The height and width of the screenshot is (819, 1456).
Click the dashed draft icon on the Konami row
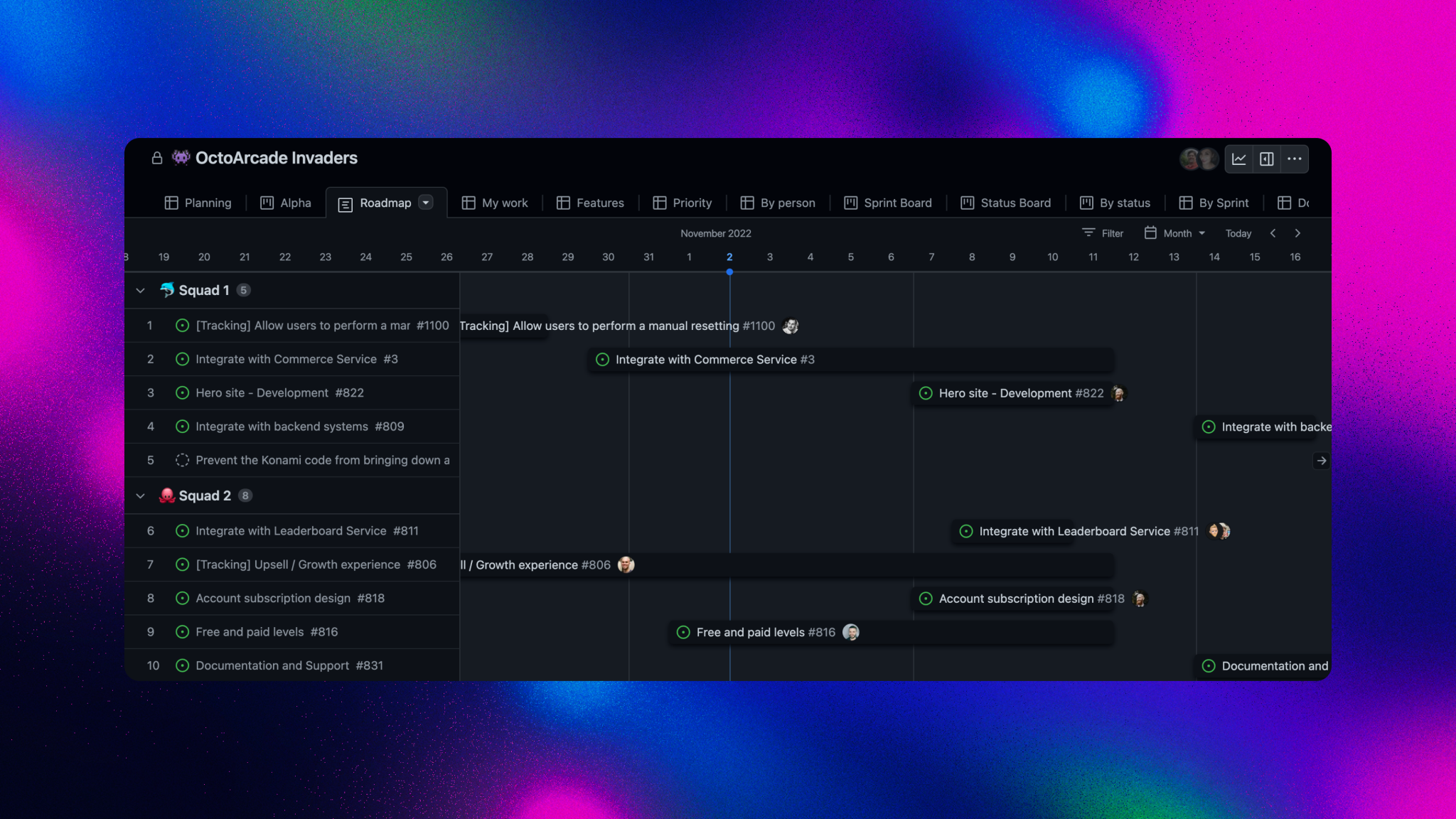coord(181,460)
